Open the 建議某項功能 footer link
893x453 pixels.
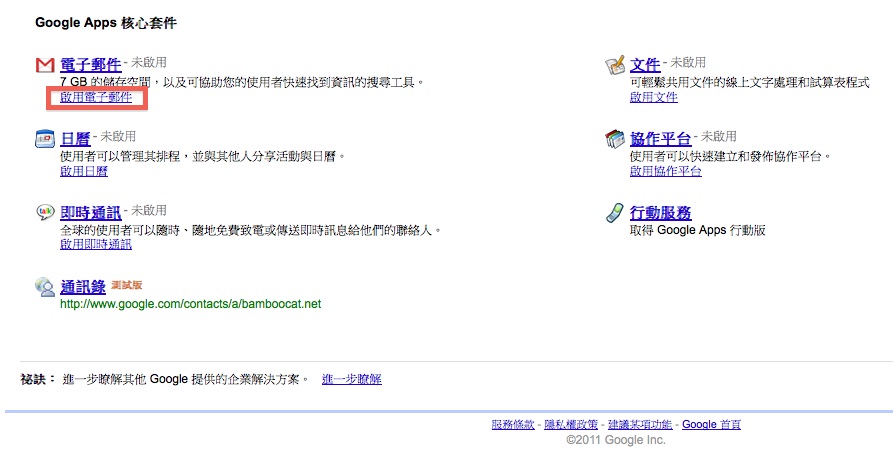(640, 424)
